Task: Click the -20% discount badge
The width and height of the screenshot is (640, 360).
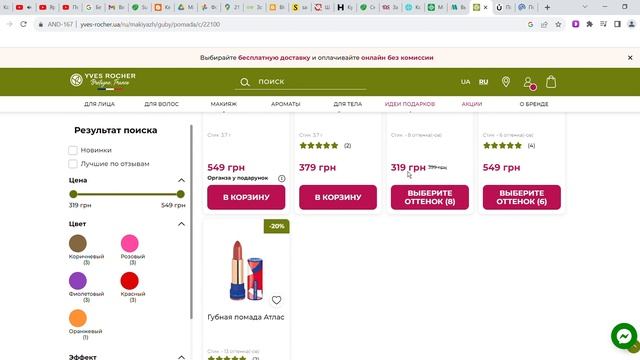Action: [277, 226]
